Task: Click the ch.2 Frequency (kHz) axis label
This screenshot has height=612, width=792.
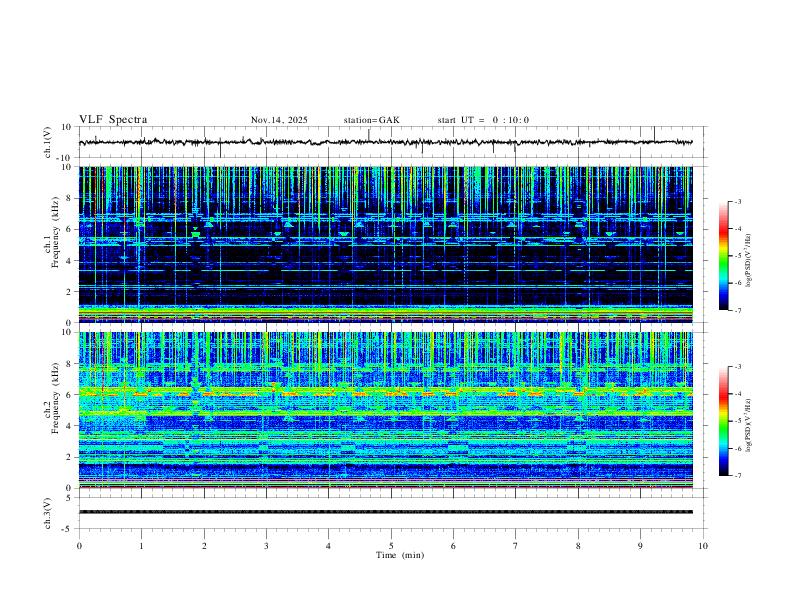Action: (x=51, y=398)
